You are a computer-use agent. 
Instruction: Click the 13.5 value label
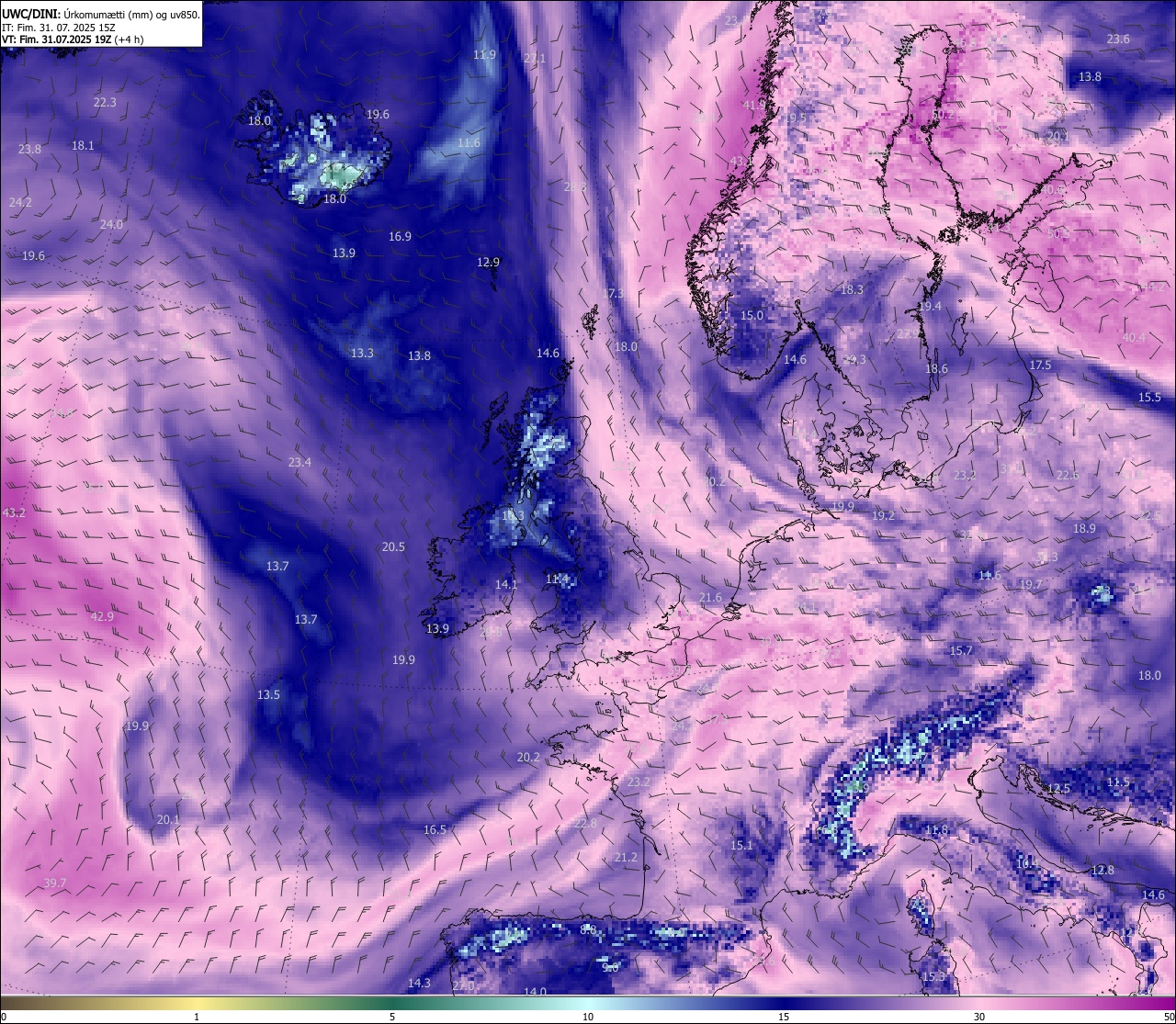(268, 694)
